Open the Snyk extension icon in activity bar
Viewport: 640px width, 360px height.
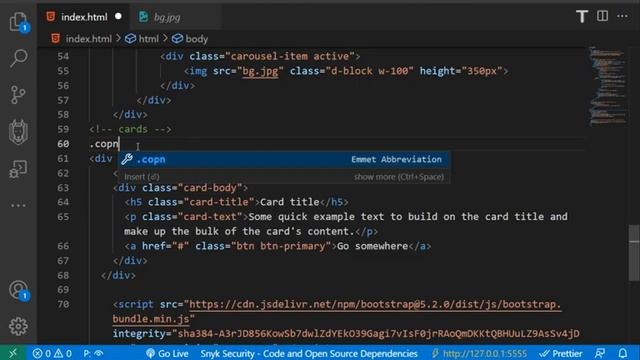(18, 132)
